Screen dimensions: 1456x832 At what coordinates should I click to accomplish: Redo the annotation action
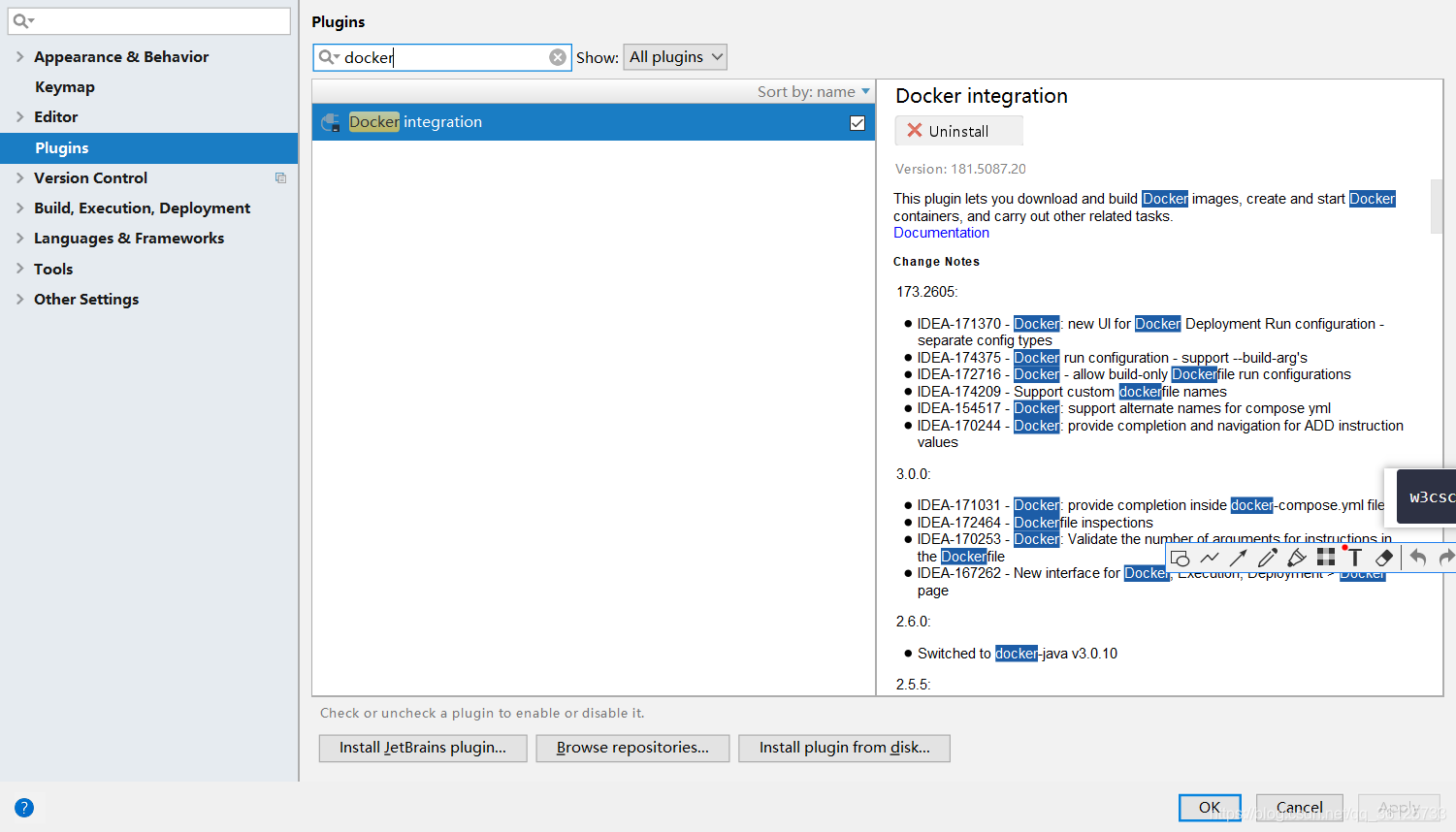click(1446, 558)
